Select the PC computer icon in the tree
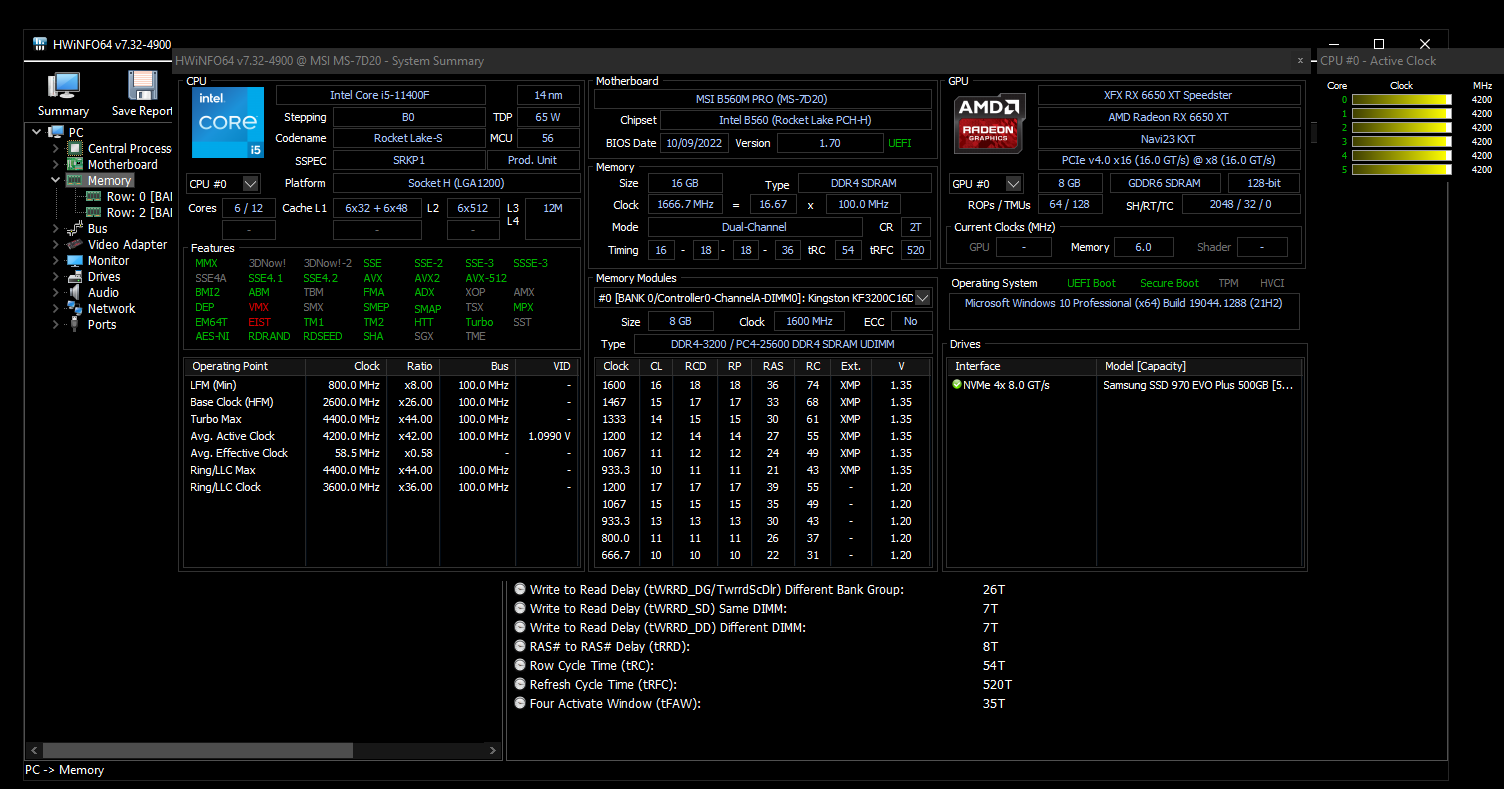 point(56,132)
